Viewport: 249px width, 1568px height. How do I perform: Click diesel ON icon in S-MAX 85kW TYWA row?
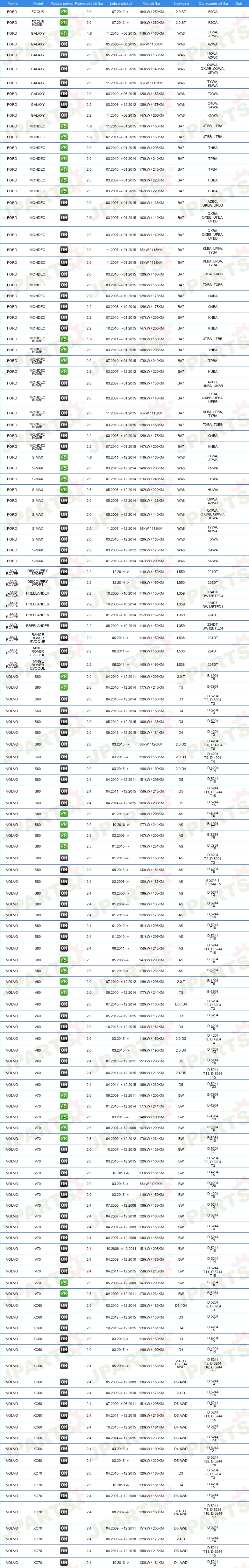click(64, 528)
